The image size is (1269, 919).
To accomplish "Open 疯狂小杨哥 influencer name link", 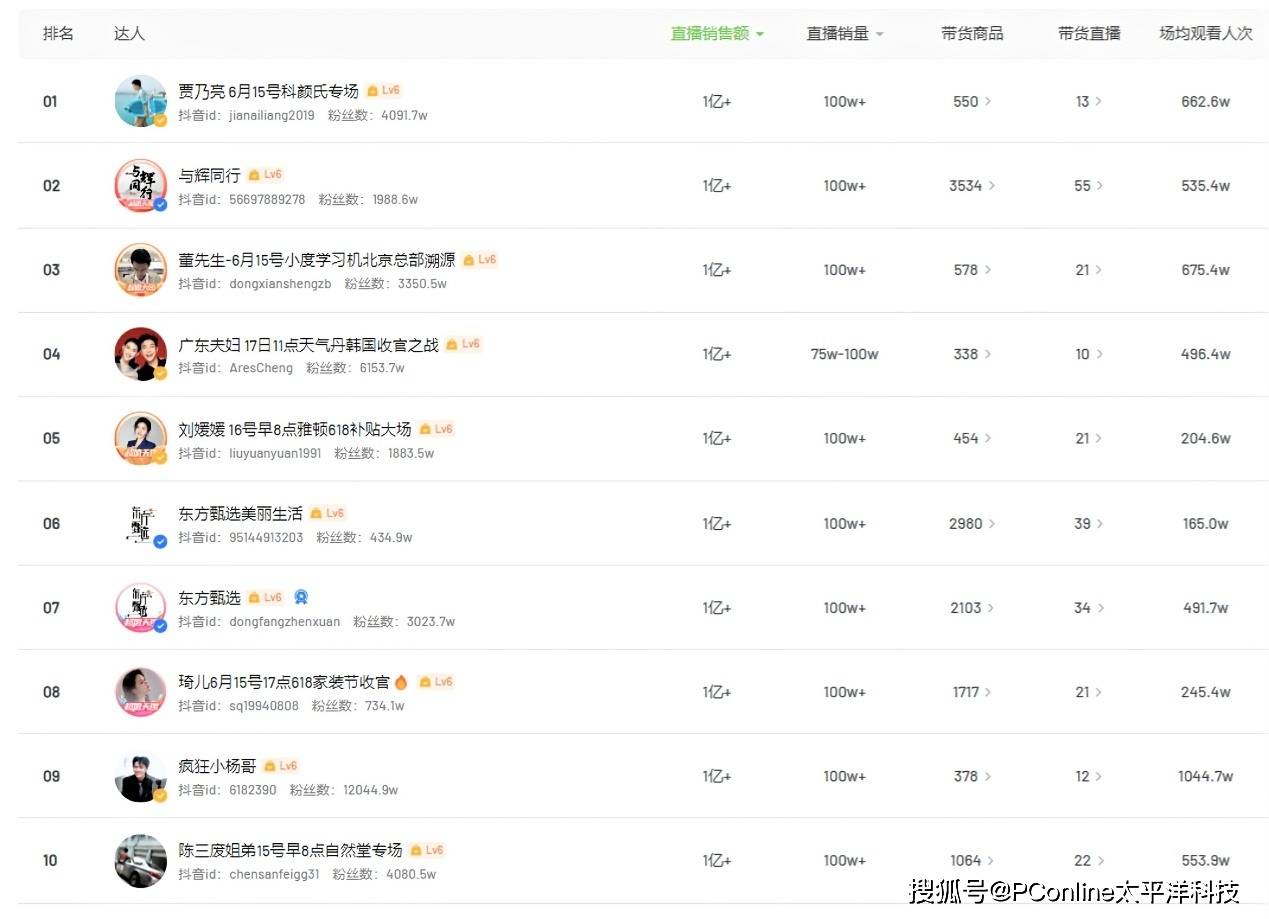I will pyautogui.click(x=216, y=767).
